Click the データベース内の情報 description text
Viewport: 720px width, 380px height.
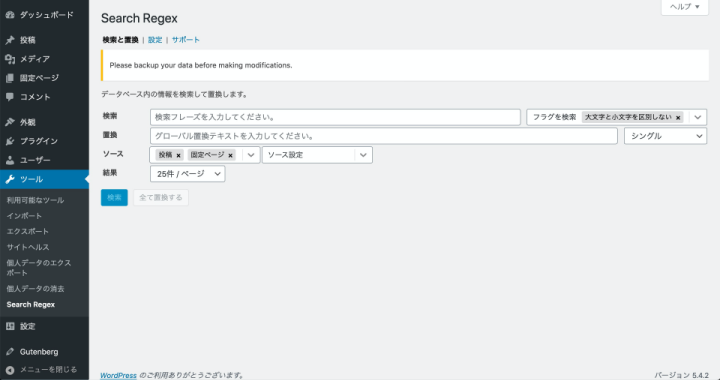tap(174, 95)
